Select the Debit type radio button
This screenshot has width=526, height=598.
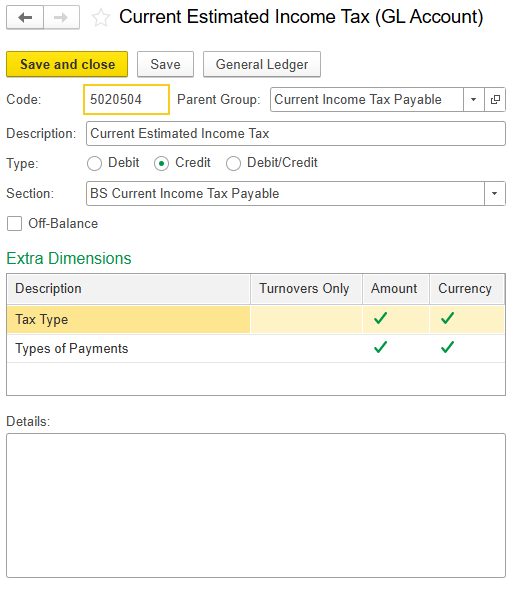click(x=94, y=164)
